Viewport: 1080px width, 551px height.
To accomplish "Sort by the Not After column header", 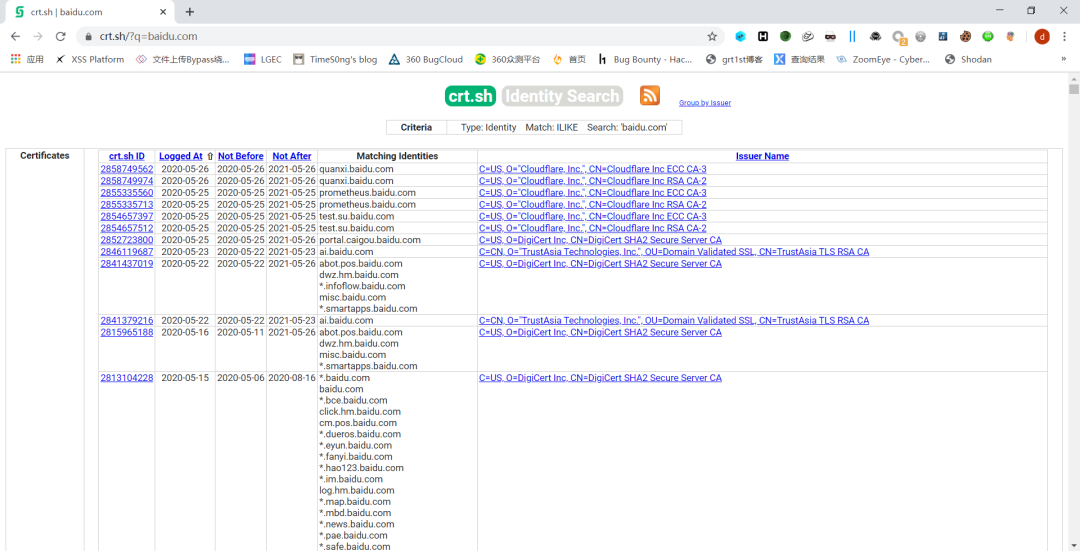I will coord(292,156).
